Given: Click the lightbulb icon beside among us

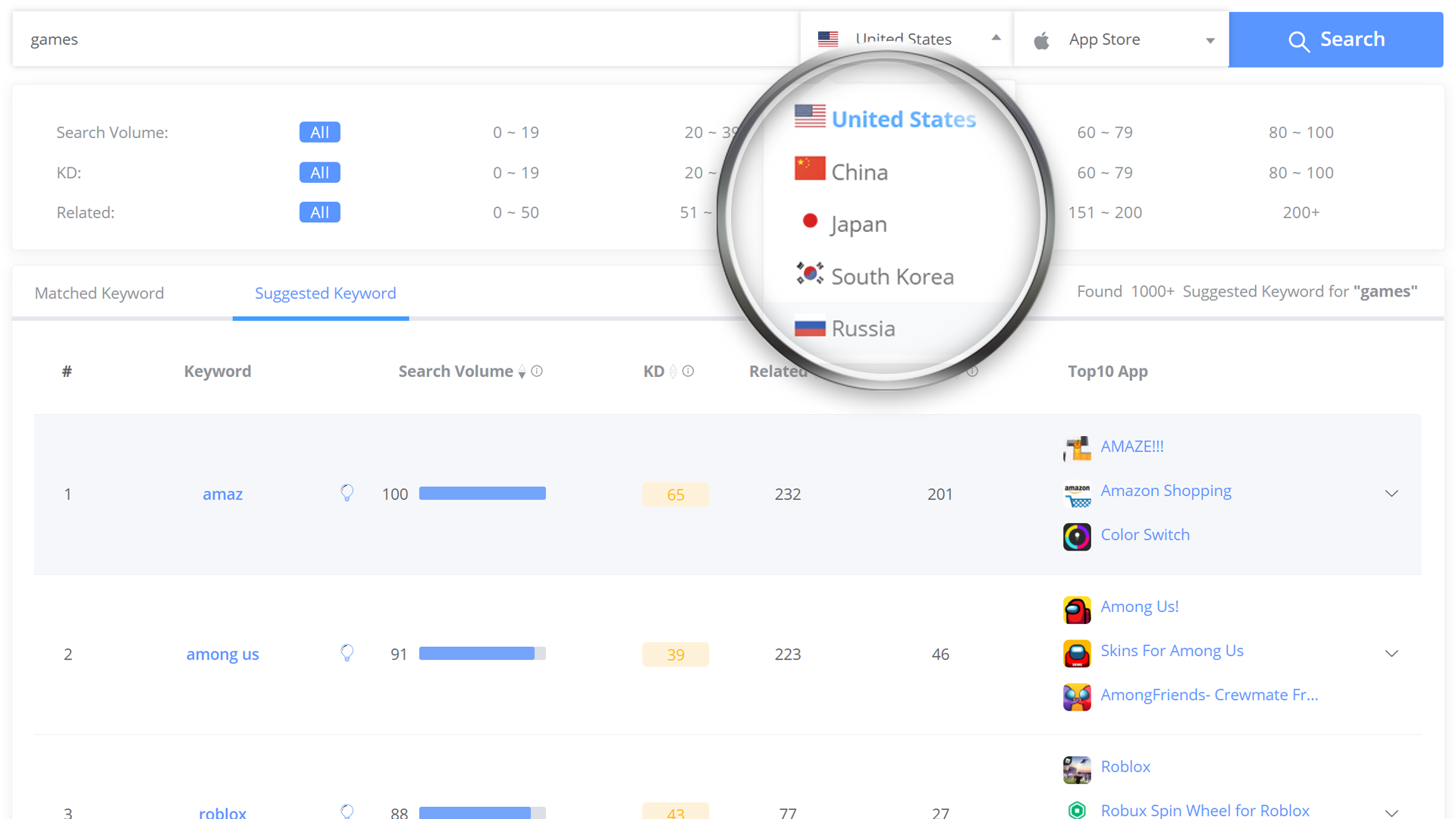Looking at the screenshot, I should click(347, 653).
